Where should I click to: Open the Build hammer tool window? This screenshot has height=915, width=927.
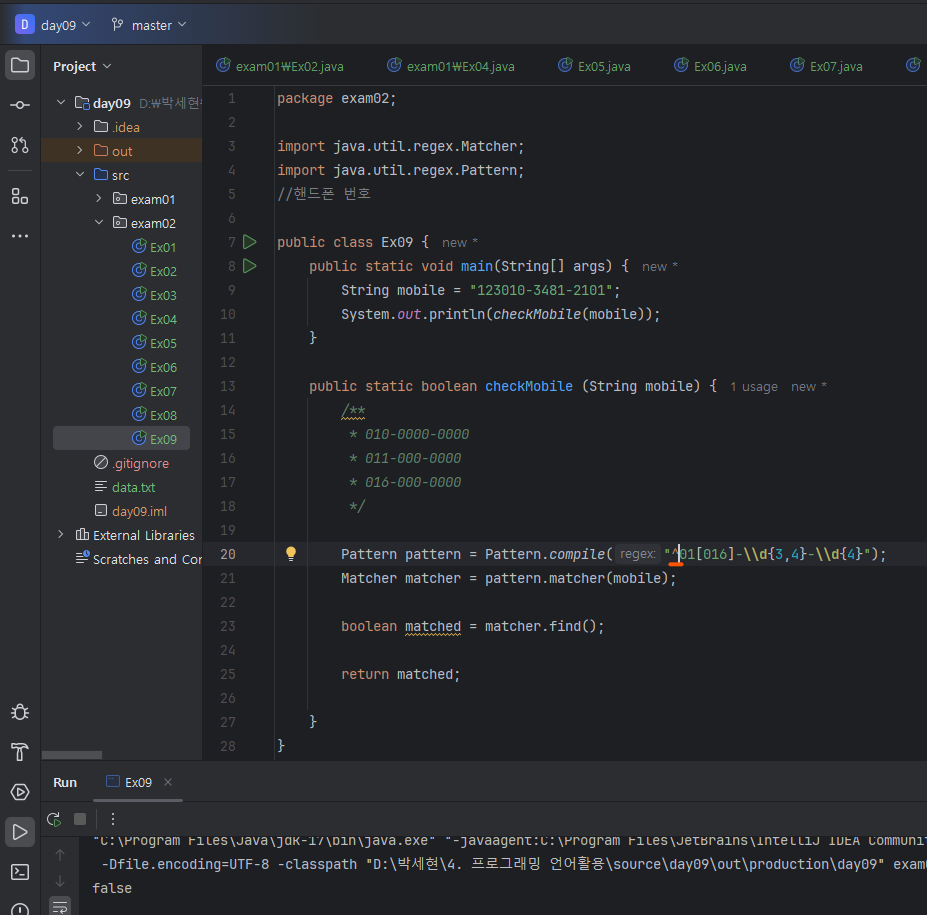click(20, 752)
